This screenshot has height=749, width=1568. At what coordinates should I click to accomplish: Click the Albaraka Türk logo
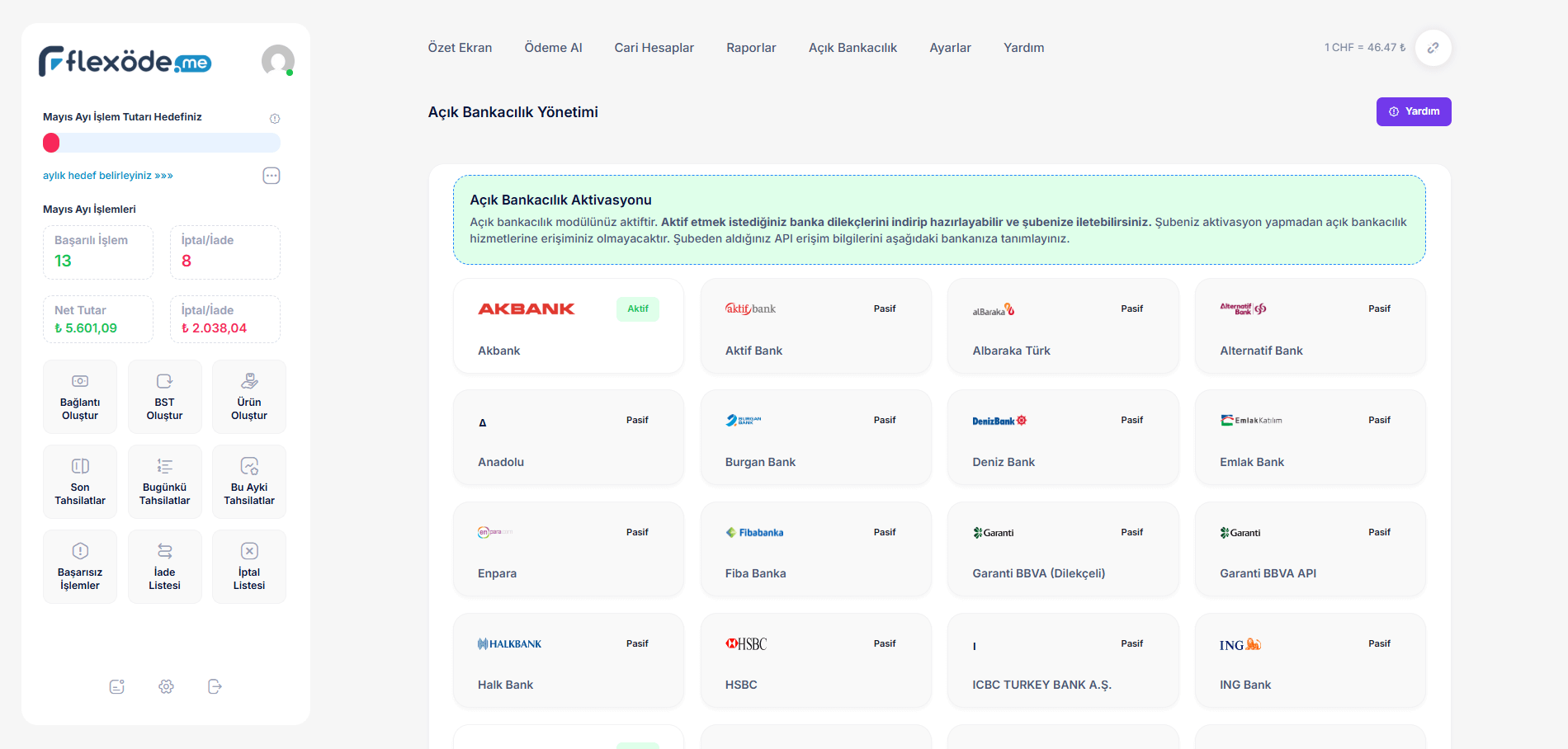tap(994, 309)
